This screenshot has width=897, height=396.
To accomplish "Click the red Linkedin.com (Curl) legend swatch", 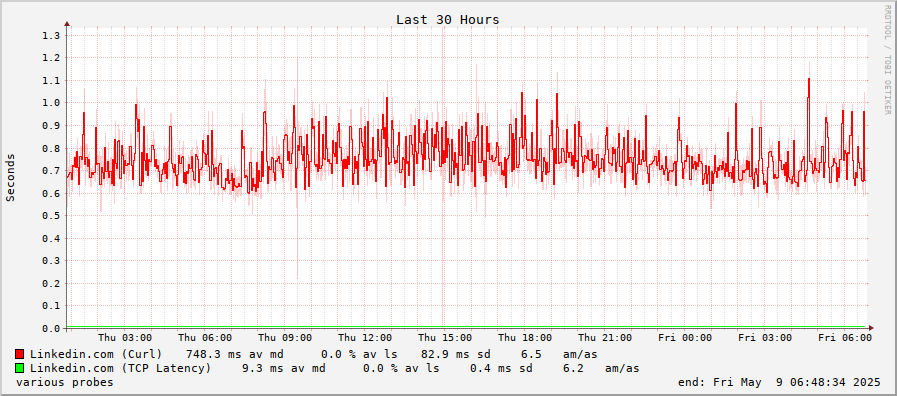I will (x=20, y=354).
